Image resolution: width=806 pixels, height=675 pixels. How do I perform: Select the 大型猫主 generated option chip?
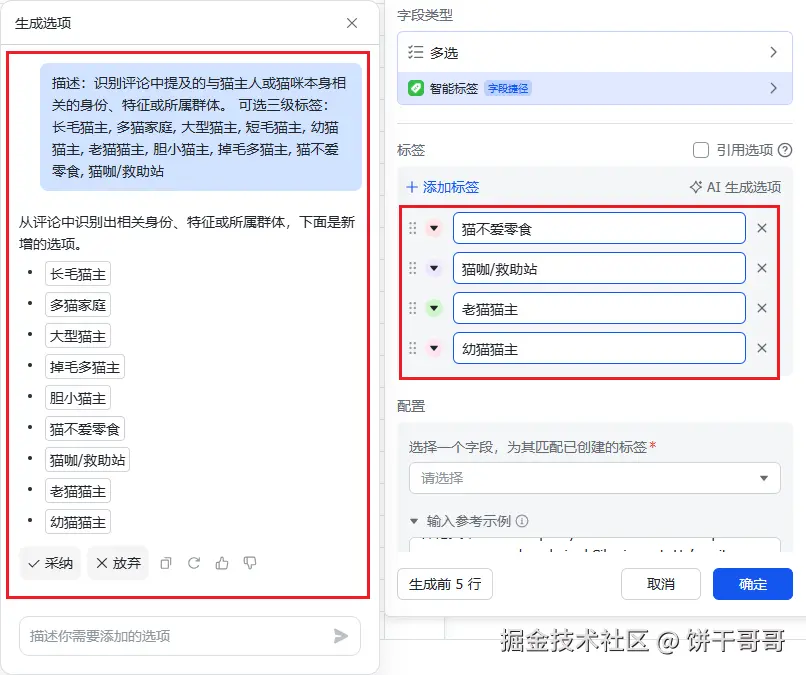(78, 336)
